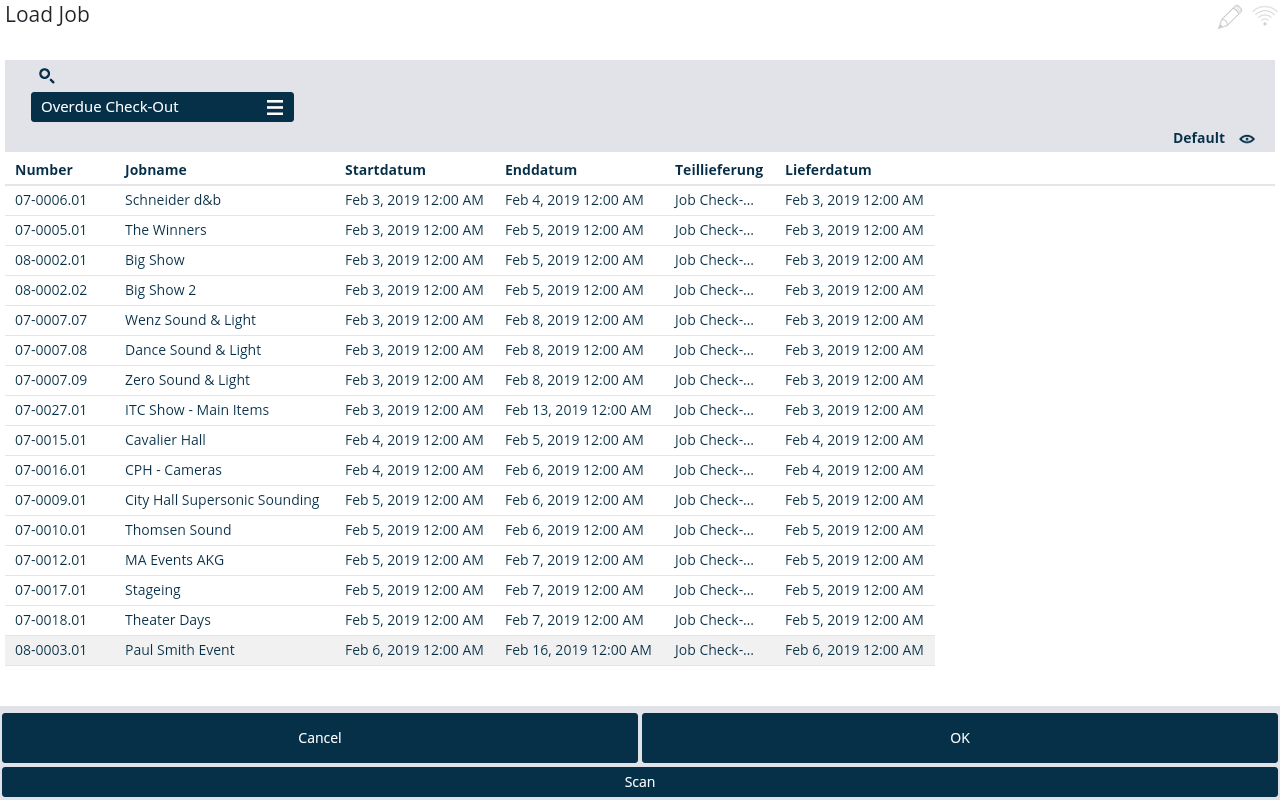Click job number 07-0017.01
1280x800 pixels.
pyautogui.click(x=51, y=590)
